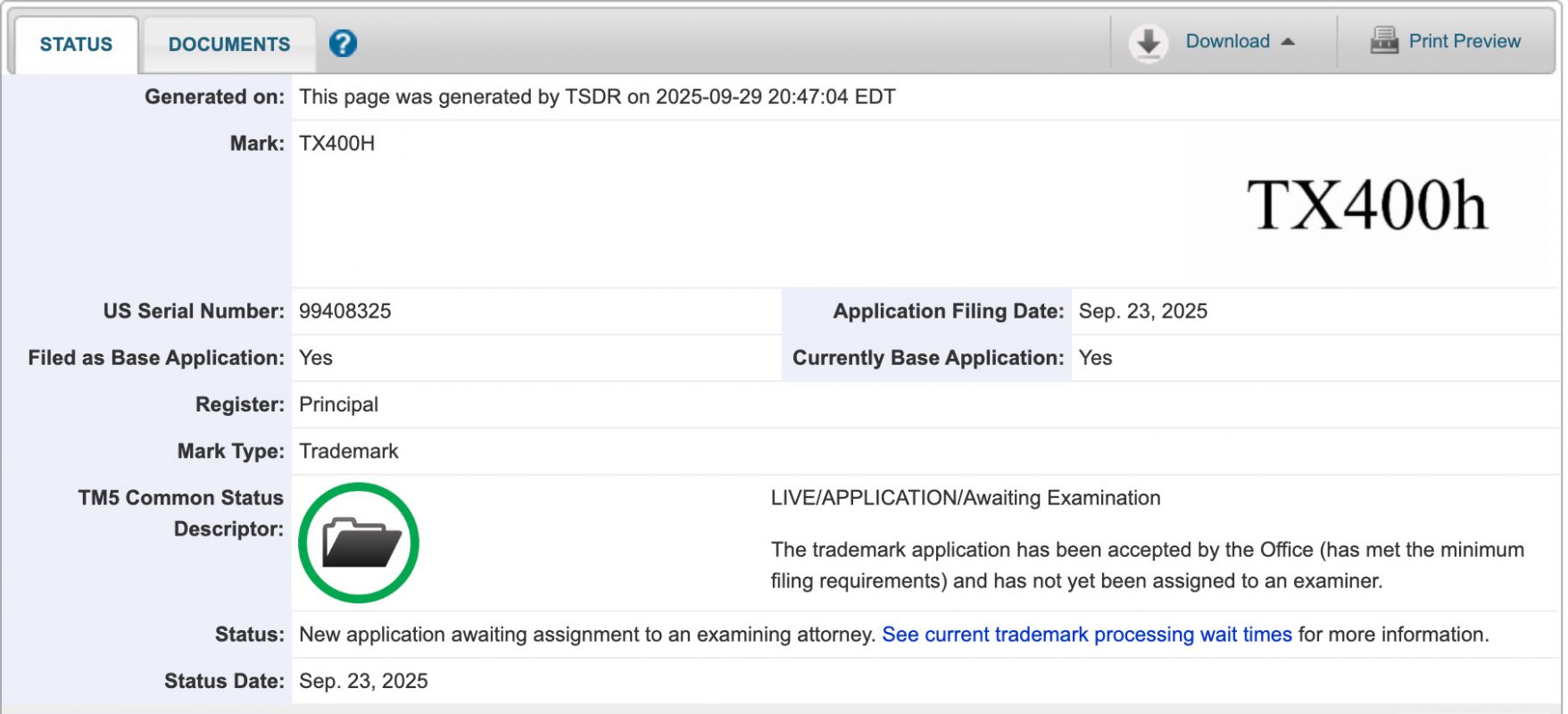Image resolution: width=1568 pixels, height=714 pixels.
Task: Click the Currently Base Application Yes value
Action: 1095,358
